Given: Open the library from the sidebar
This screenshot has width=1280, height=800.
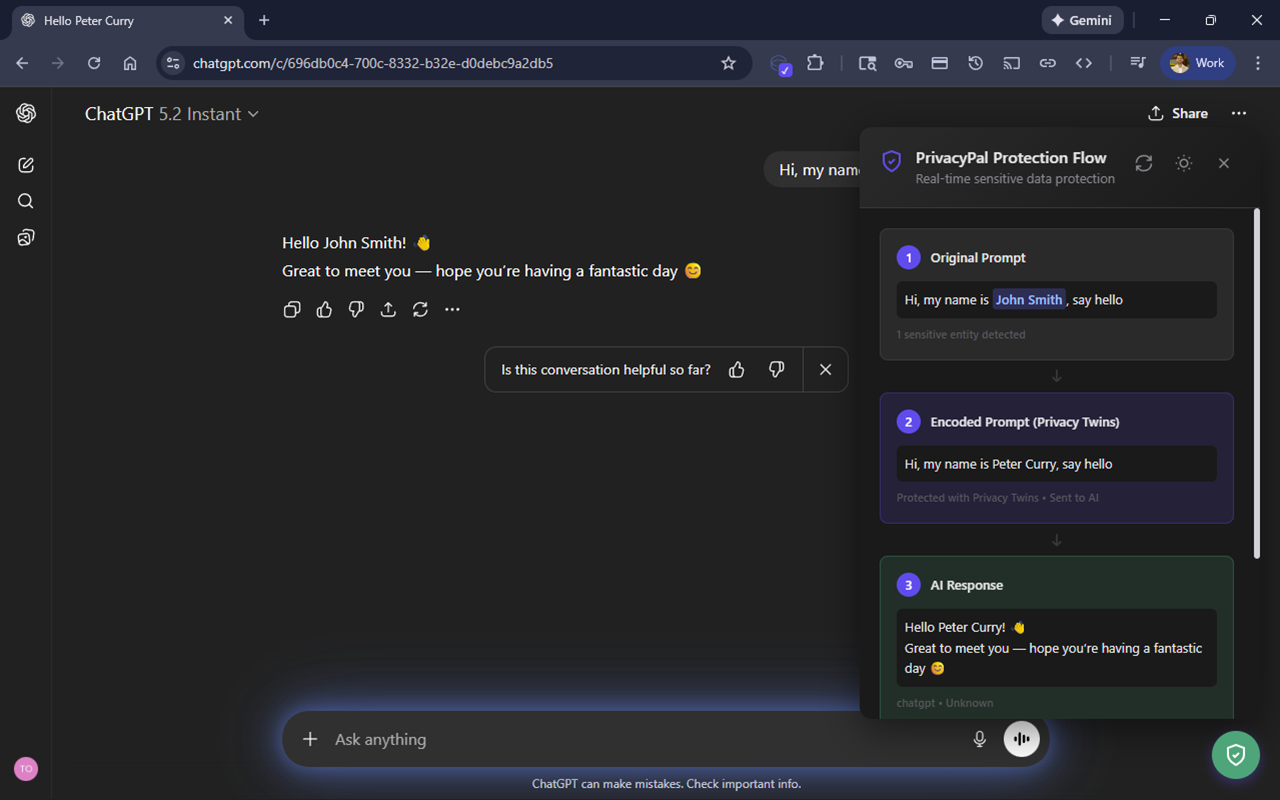Looking at the screenshot, I should pos(25,237).
